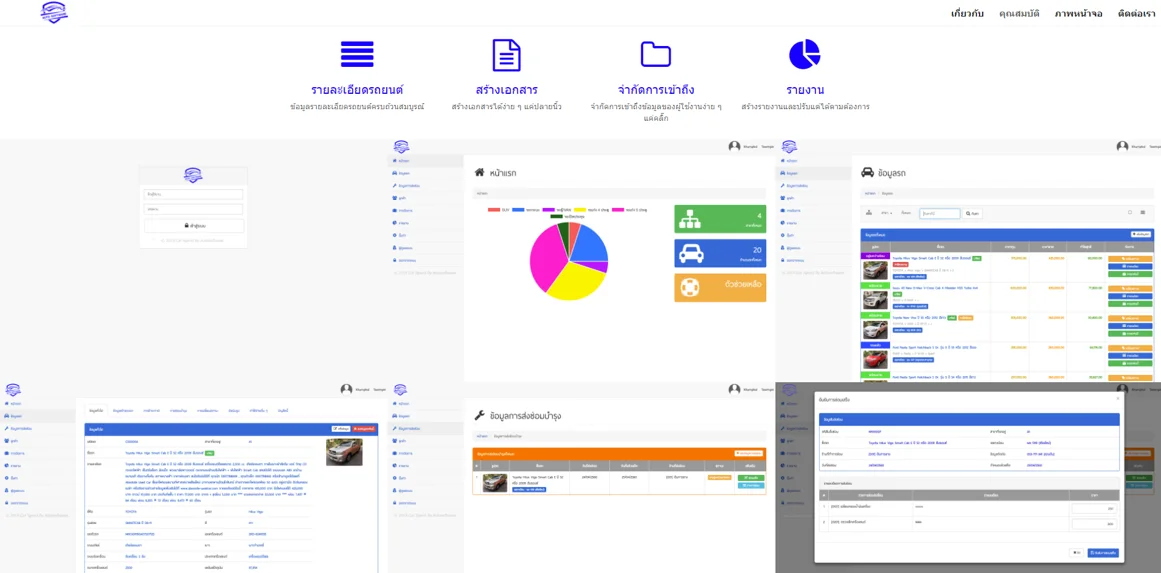Image resolution: width=1161 pixels, height=573 pixels.
Task: Click the pie chart icon above รายงาน
Action: [x=805, y=54]
